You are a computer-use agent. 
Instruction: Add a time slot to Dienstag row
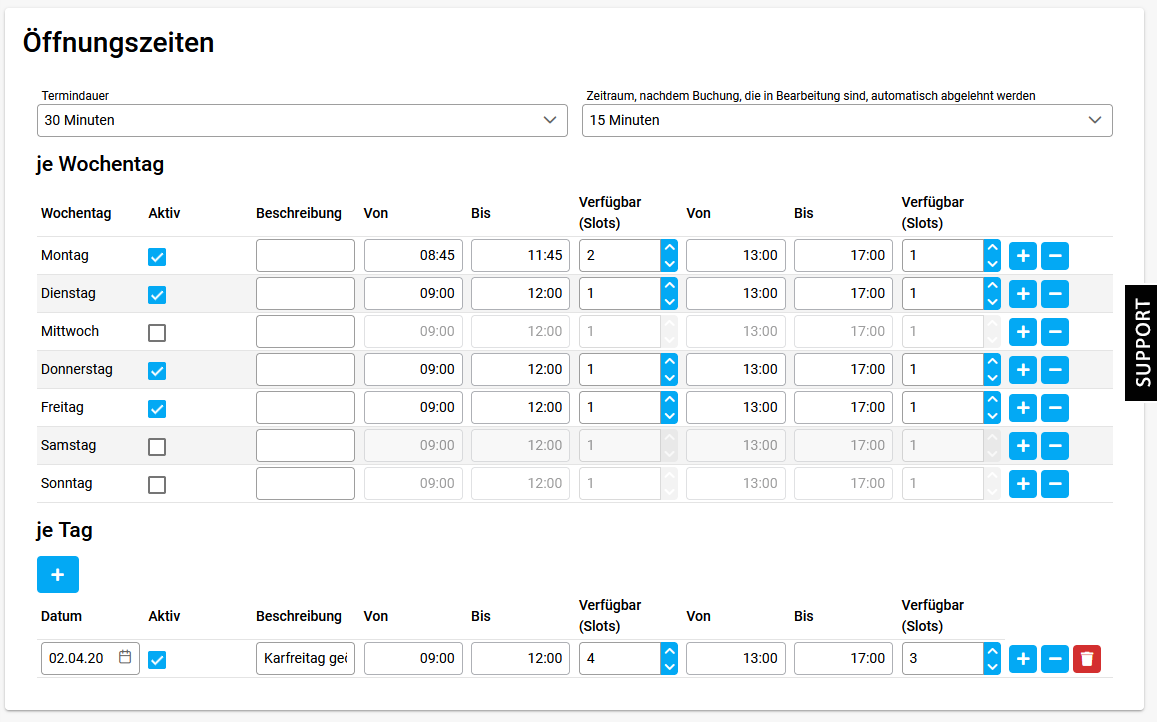click(x=1023, y=294)
